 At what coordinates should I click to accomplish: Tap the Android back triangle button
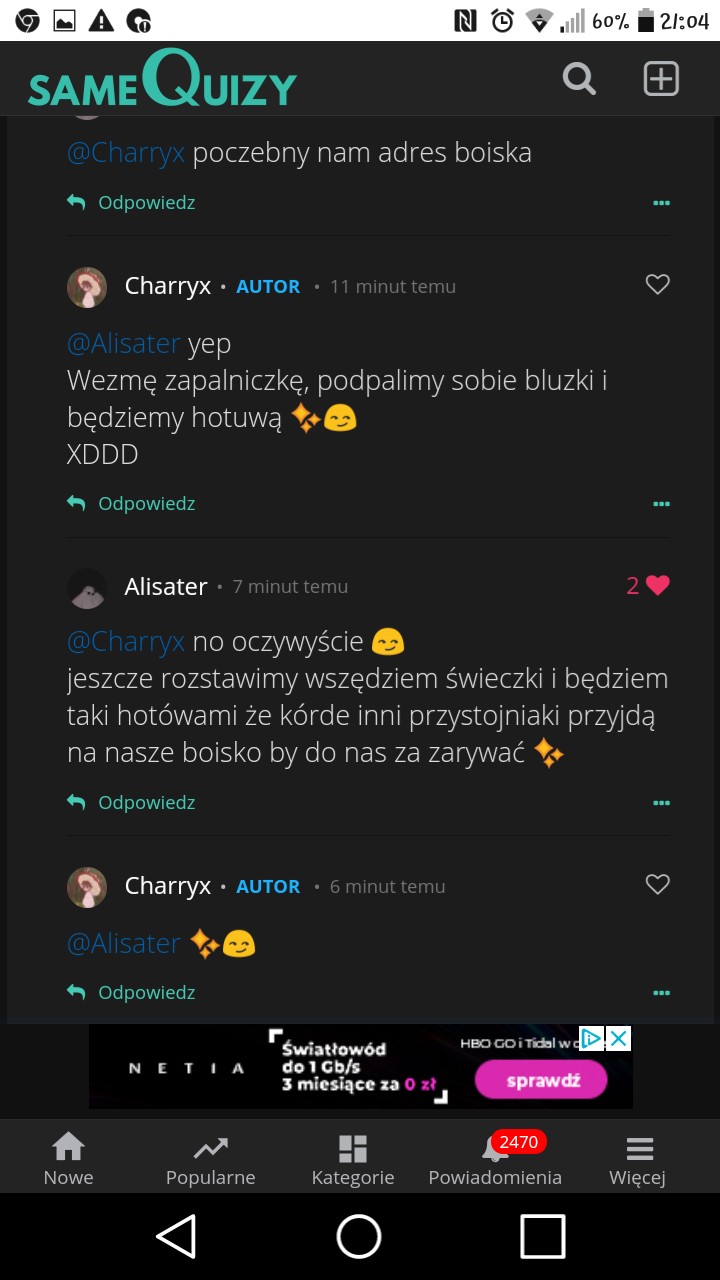177,1237
